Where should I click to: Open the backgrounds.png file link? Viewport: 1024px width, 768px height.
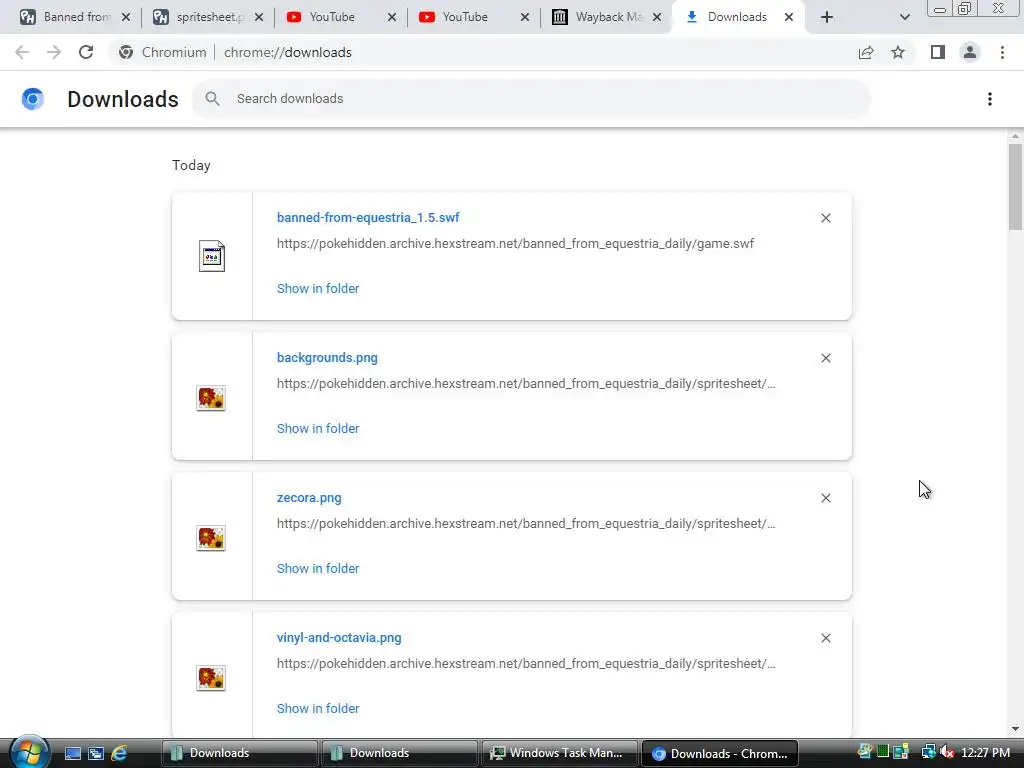pyautogui.click(x=327, y=358)
